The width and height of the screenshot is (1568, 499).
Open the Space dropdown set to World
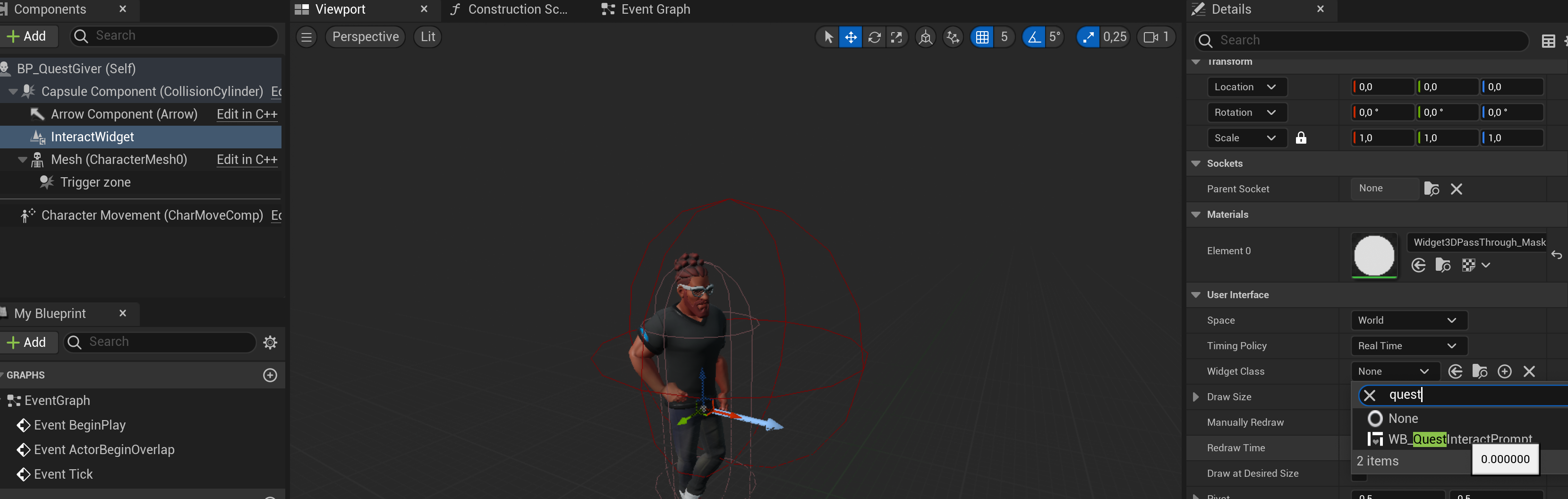pos(1408,320)
